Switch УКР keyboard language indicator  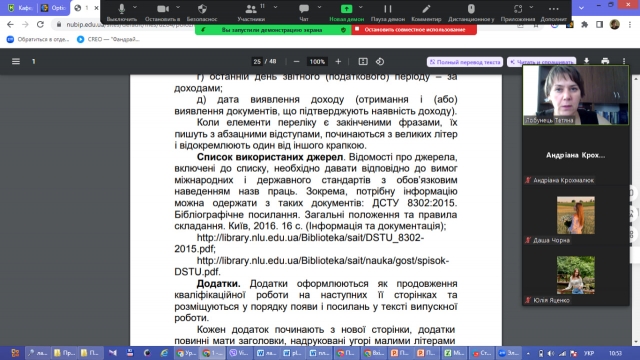pyautogui.click(x=589, y=353)
